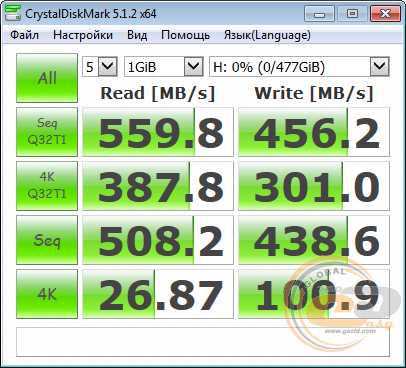
Task: Click the 4K Q32T1 write result 301.0
Action: 314,186
